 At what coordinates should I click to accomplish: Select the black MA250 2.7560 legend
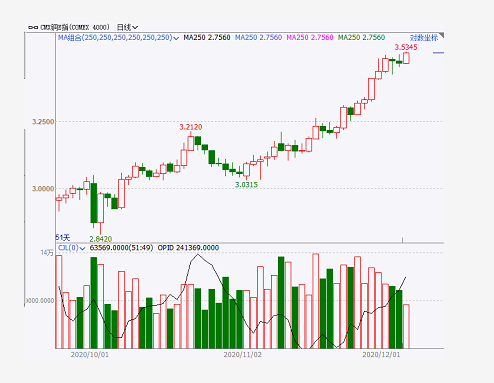207,38
